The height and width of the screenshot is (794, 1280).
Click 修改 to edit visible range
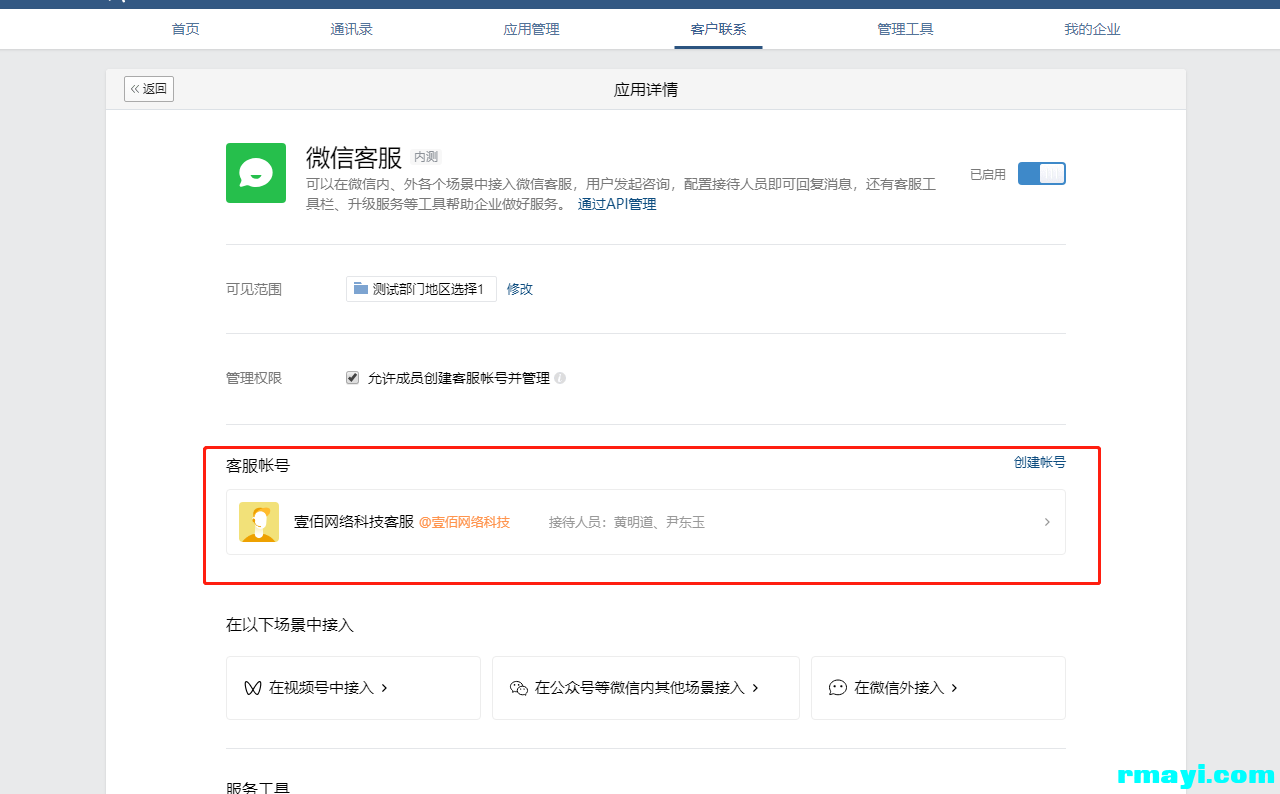click(520, 289)
